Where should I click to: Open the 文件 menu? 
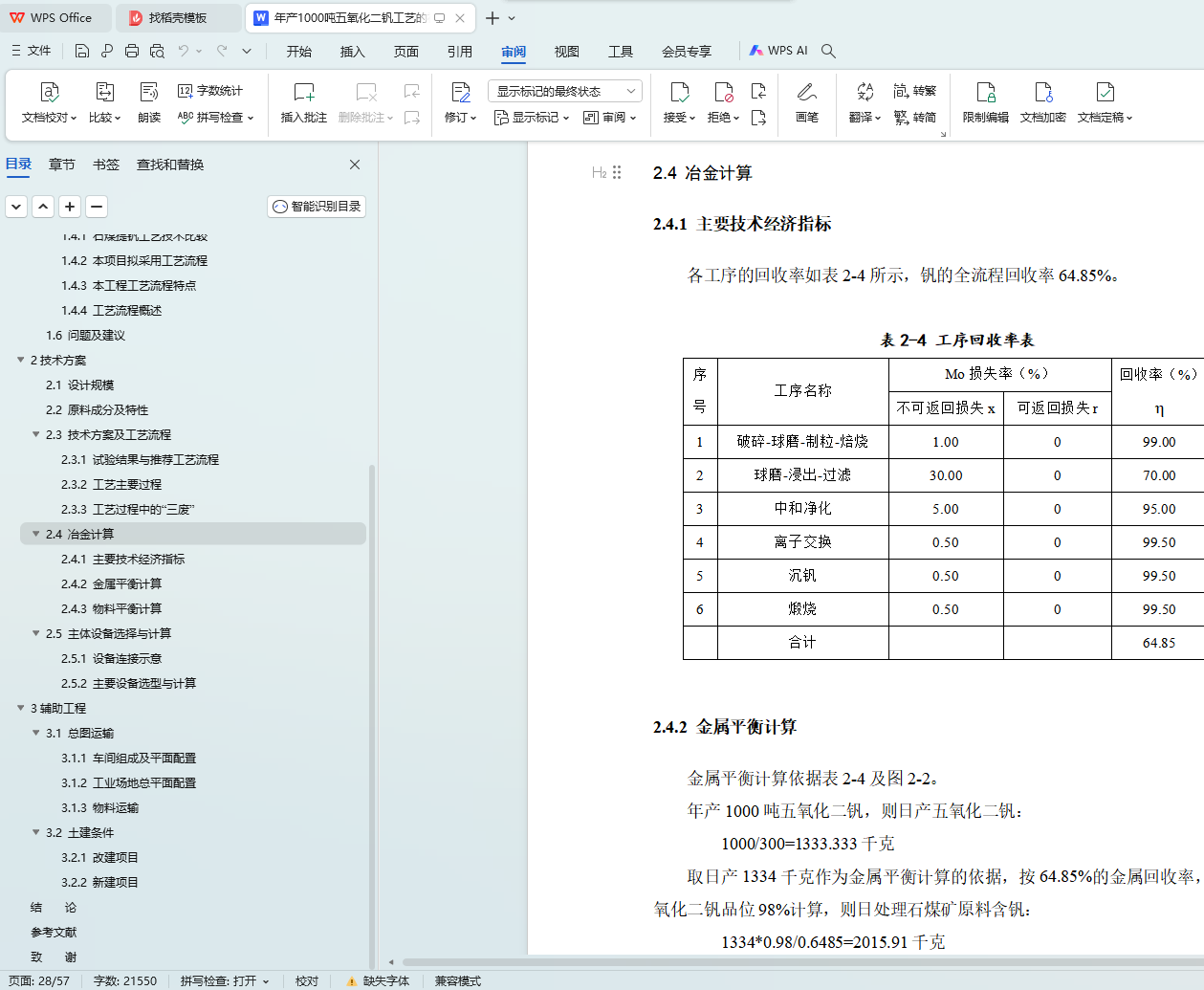pos(32,51)
